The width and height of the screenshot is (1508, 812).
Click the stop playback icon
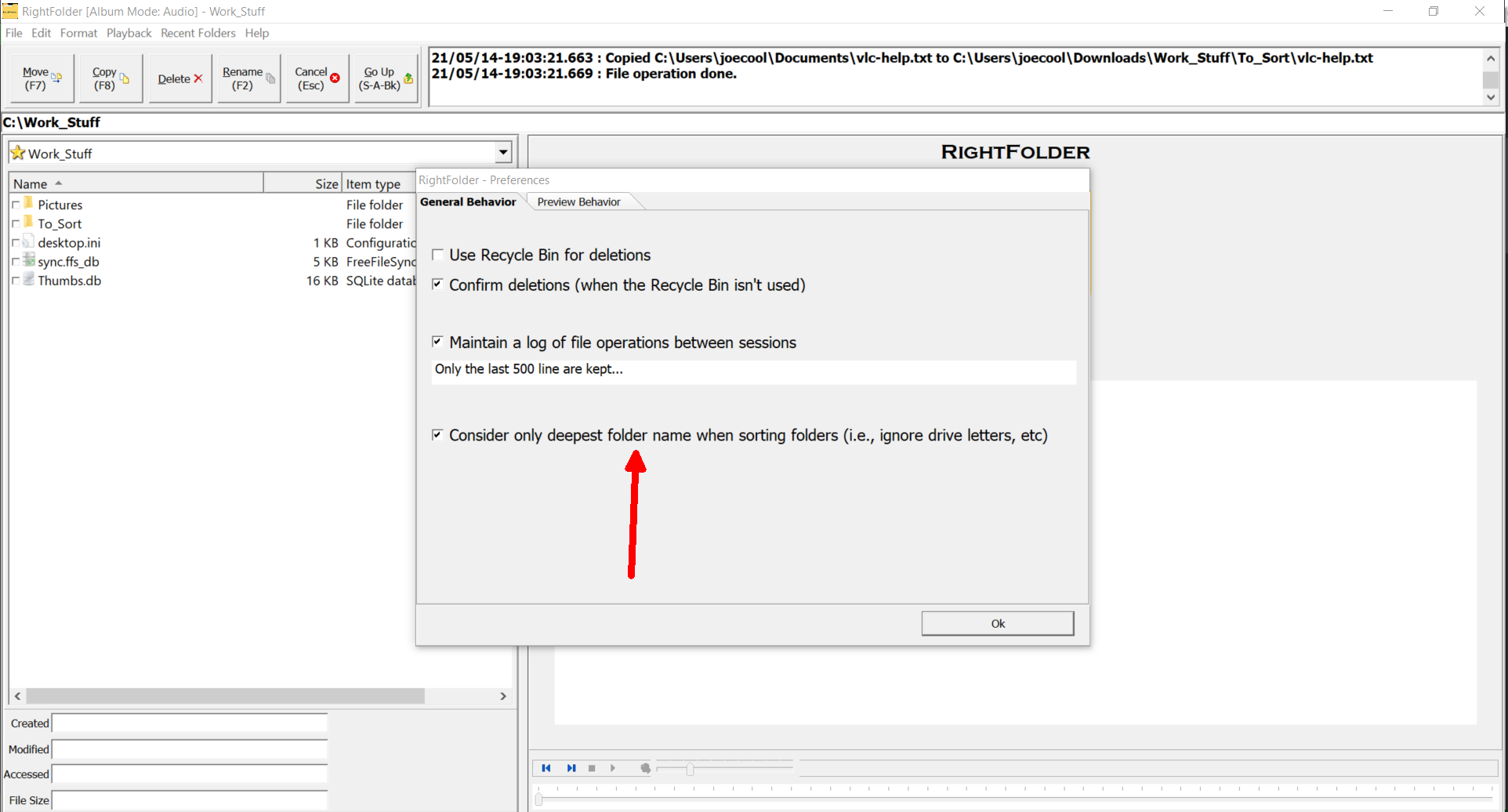[592, 768]
